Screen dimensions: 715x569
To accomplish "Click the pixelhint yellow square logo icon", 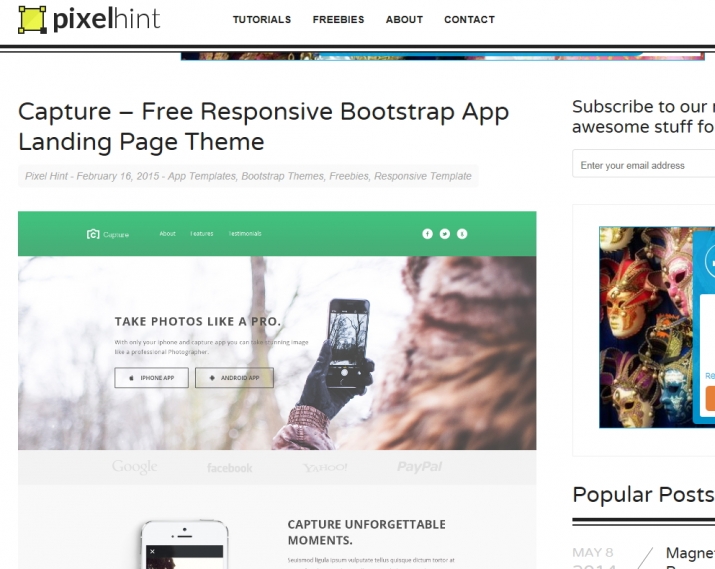I will click(32, 20).
